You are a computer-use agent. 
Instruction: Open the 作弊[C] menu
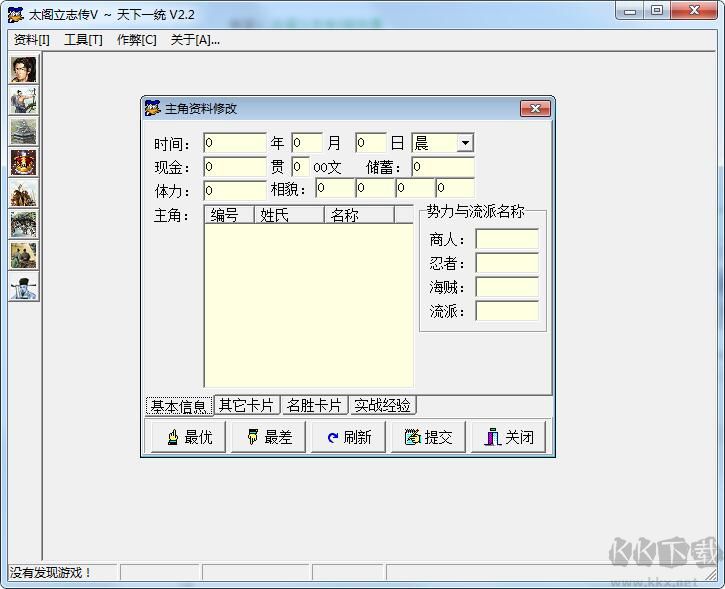tap(137, 40)
